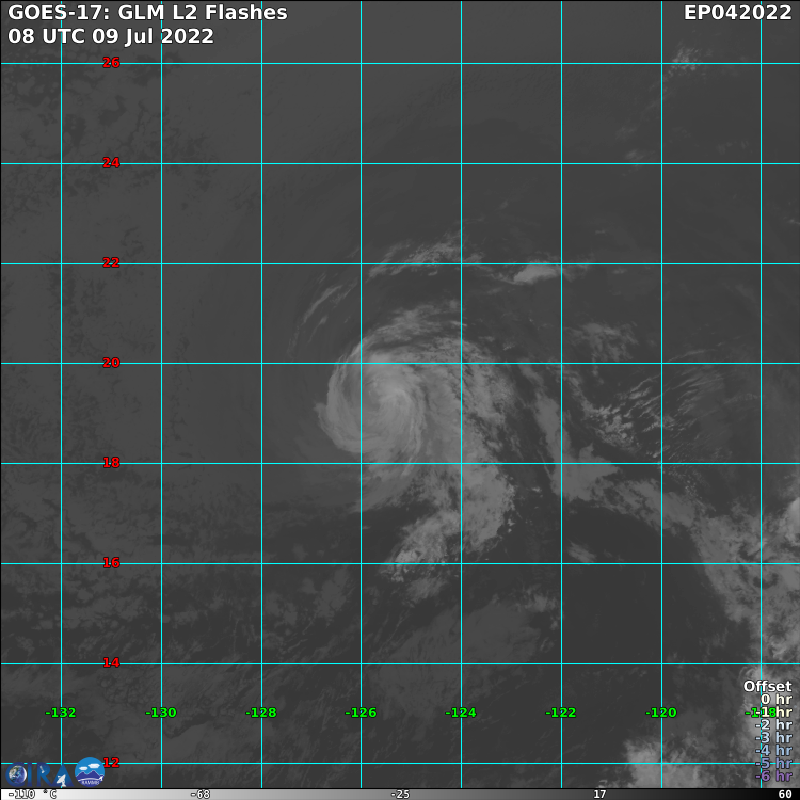Click the Offset legend heading
Image resolution: width=800 pixels, height=800 pixels.
click(767, 686)
